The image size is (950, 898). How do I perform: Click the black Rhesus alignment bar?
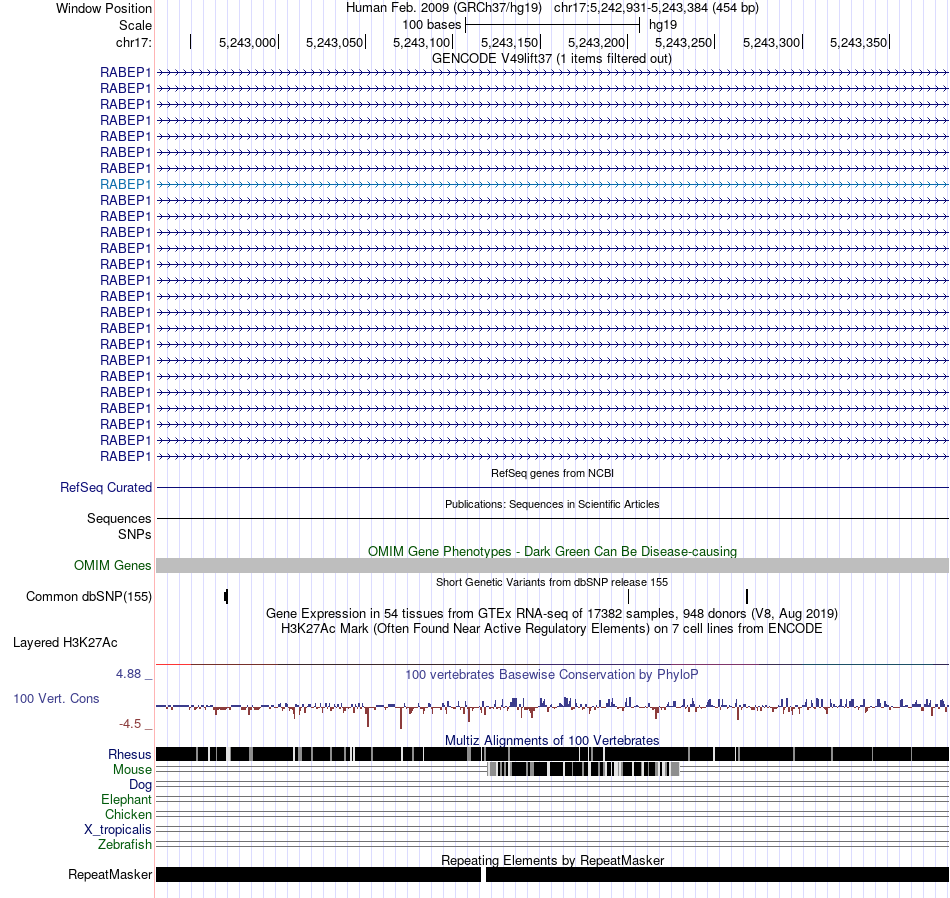pyautogui.click(x=552, y=754)
